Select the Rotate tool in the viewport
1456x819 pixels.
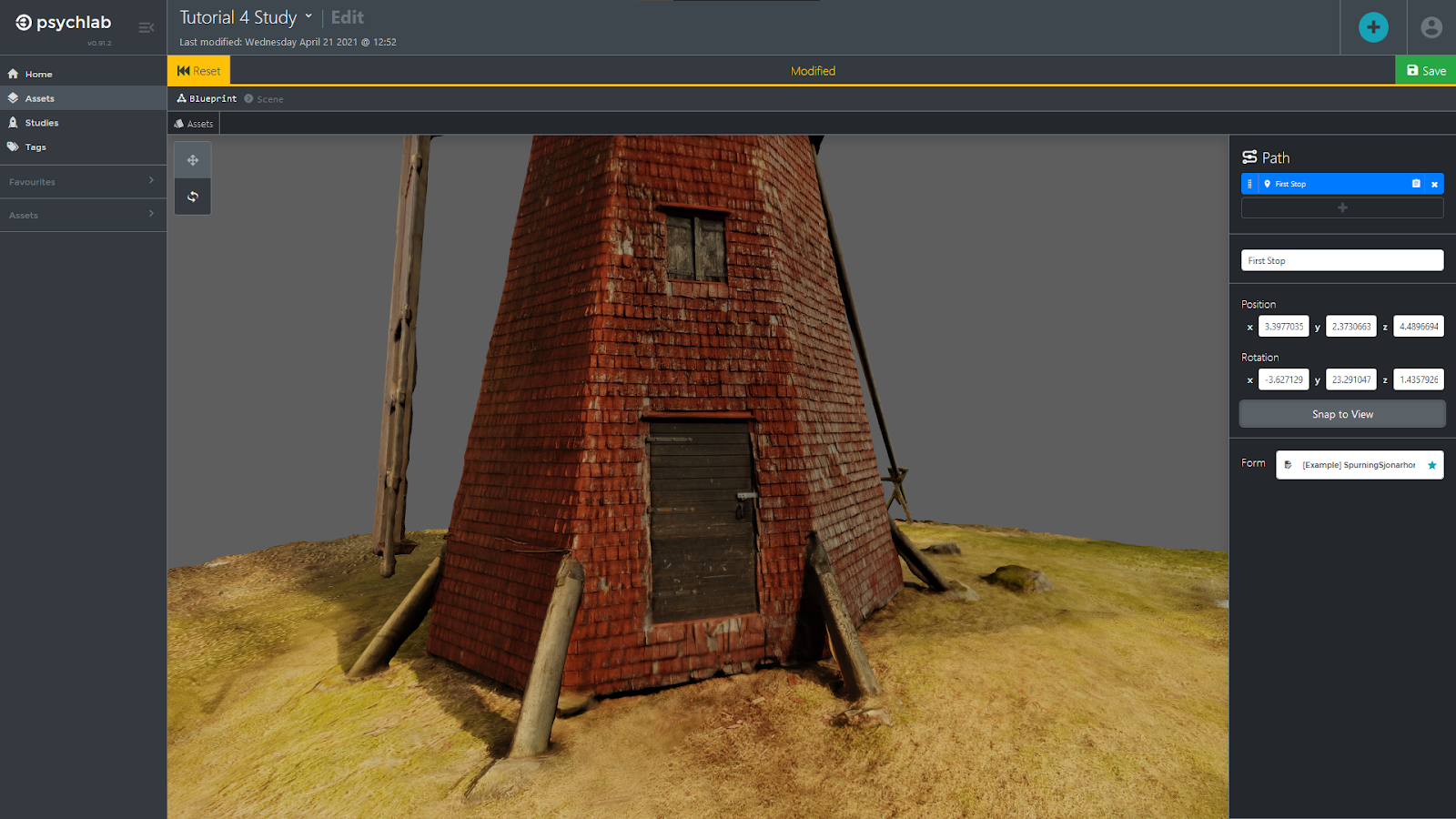click(x=192, y=196)
